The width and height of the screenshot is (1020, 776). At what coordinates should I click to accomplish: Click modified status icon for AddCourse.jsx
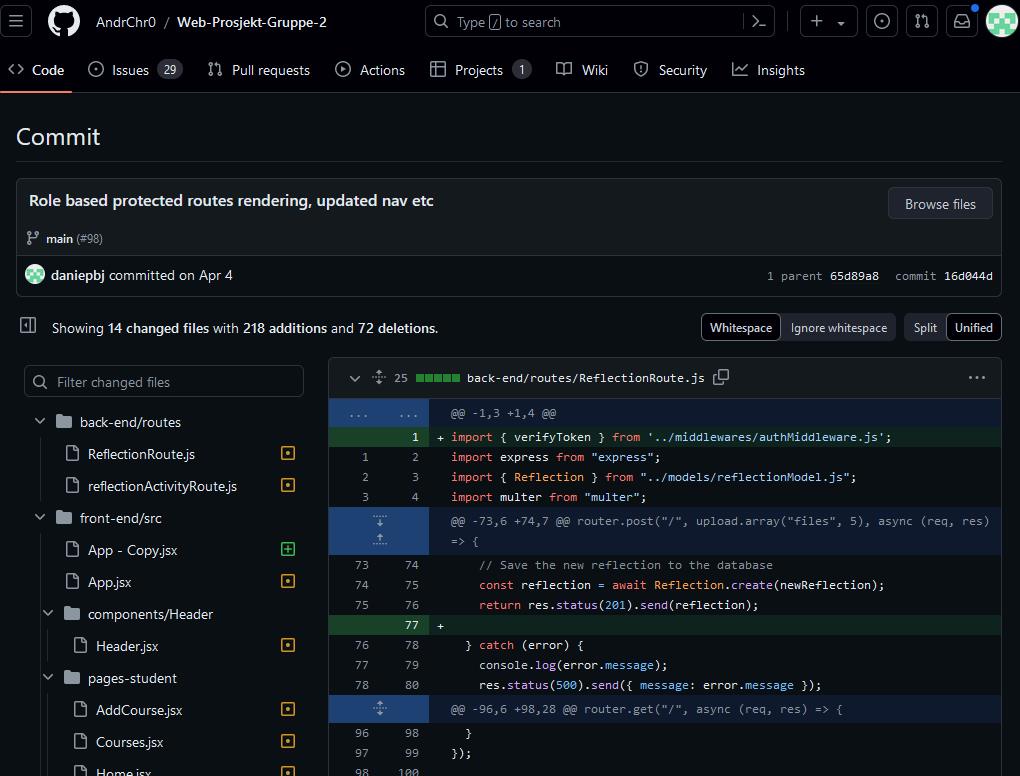click(288, 709)
